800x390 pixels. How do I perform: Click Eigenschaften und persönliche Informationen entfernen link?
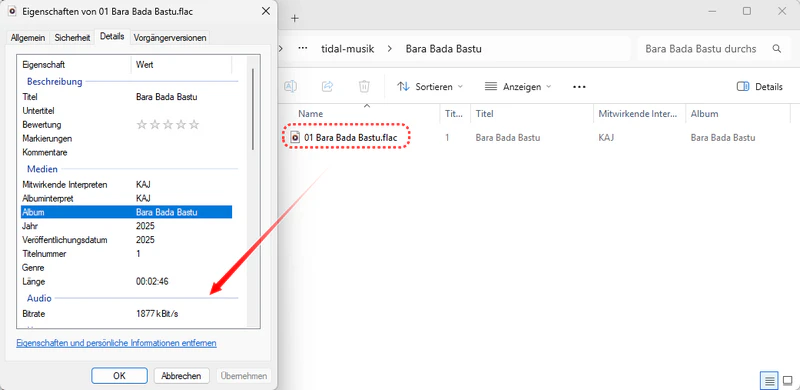coord(116,343)
